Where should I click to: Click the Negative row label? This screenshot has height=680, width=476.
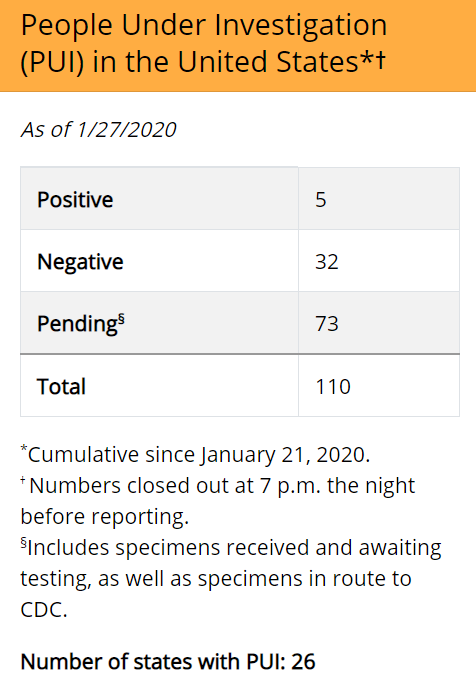[x=80, y=262]
